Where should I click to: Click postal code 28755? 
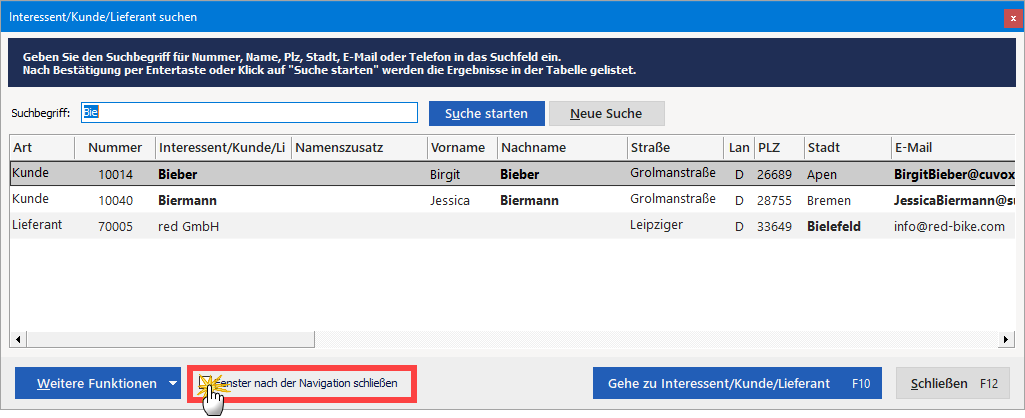775,201
